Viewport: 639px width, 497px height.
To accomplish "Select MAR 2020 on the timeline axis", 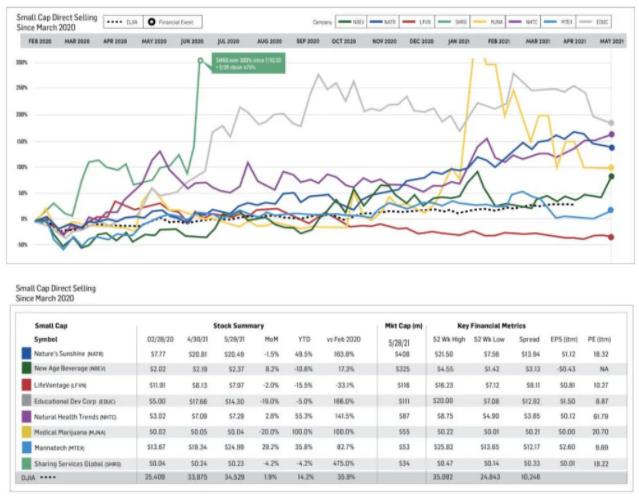I will [77, 42].
